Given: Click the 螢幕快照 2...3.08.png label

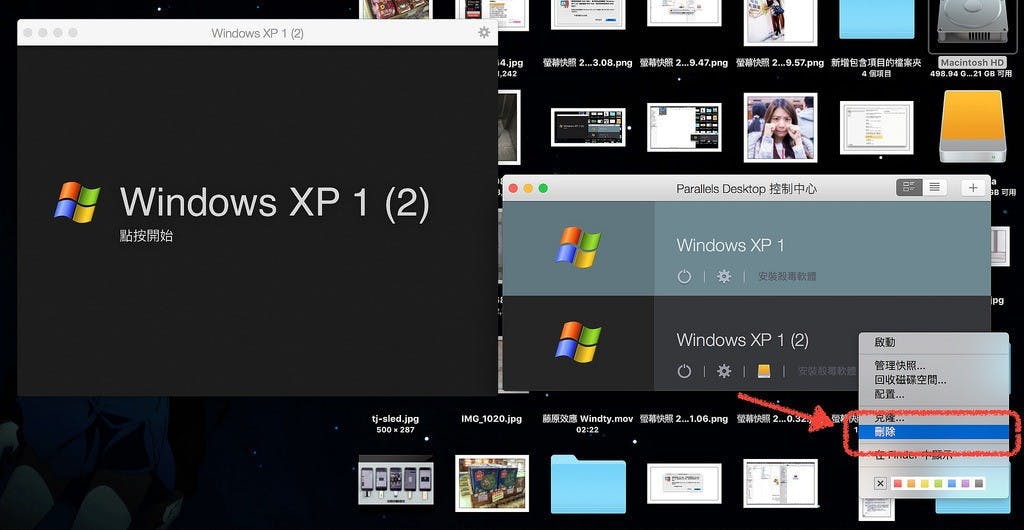Looking at the screenshot, I should tap(588, 63).
